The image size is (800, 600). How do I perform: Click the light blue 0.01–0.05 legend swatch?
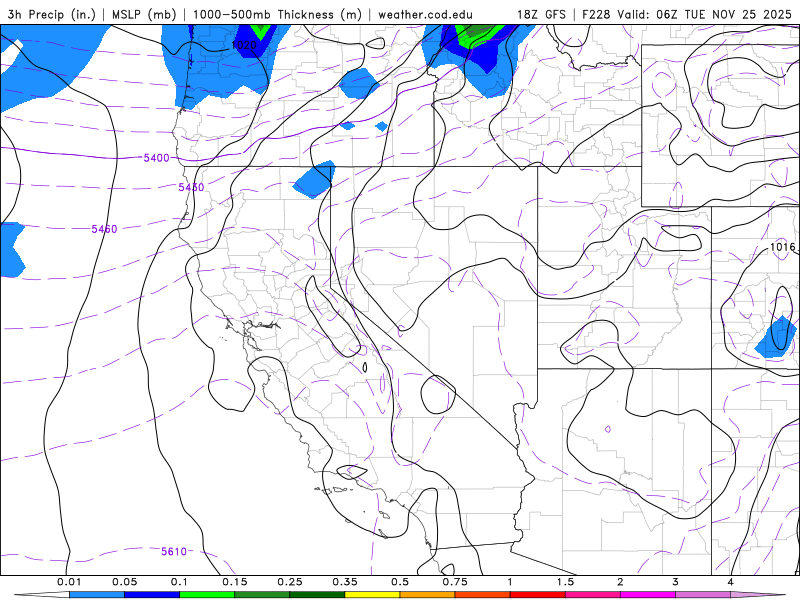tap(97, 595)
